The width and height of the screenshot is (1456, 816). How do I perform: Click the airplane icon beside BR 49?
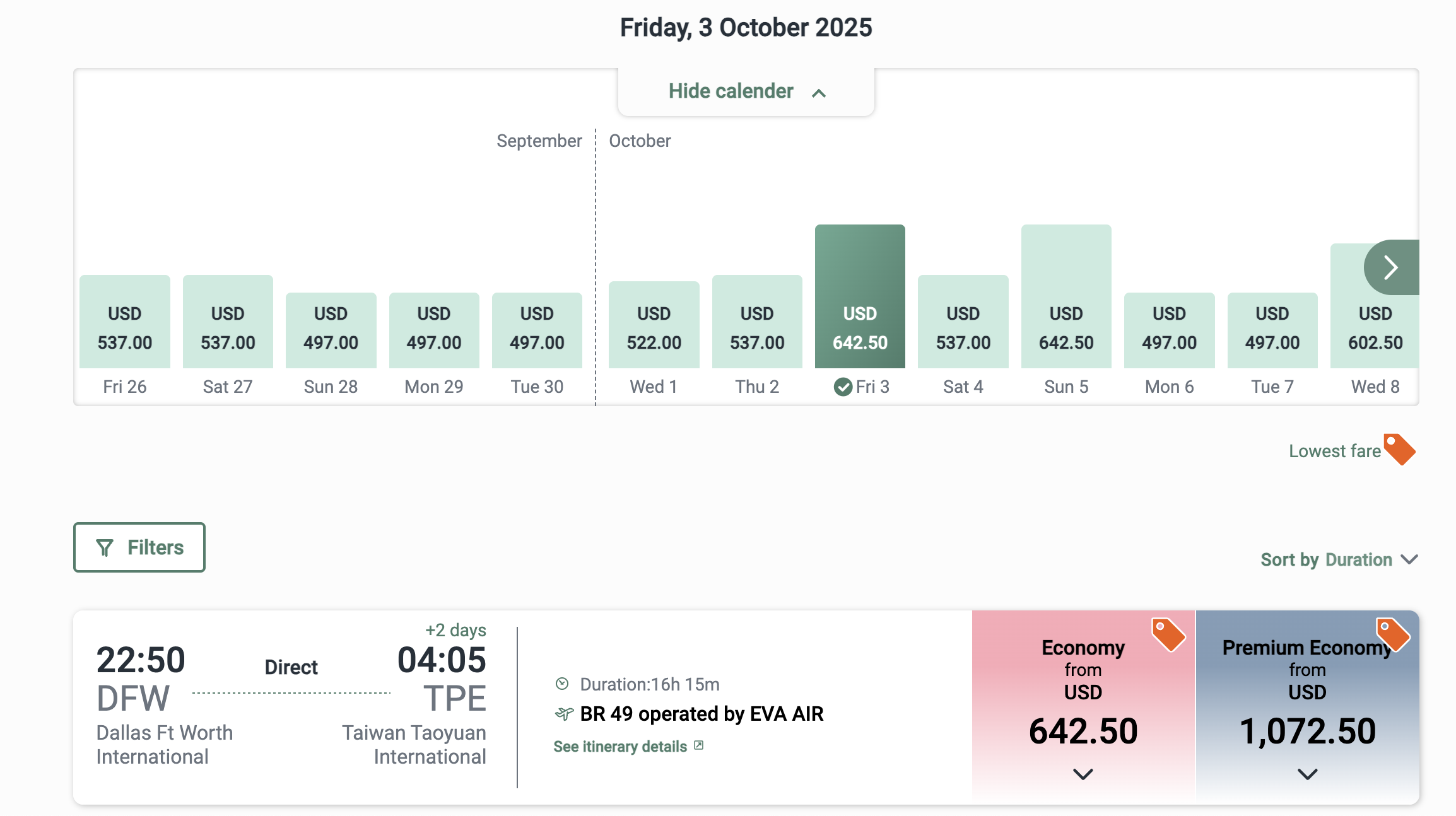564,714
